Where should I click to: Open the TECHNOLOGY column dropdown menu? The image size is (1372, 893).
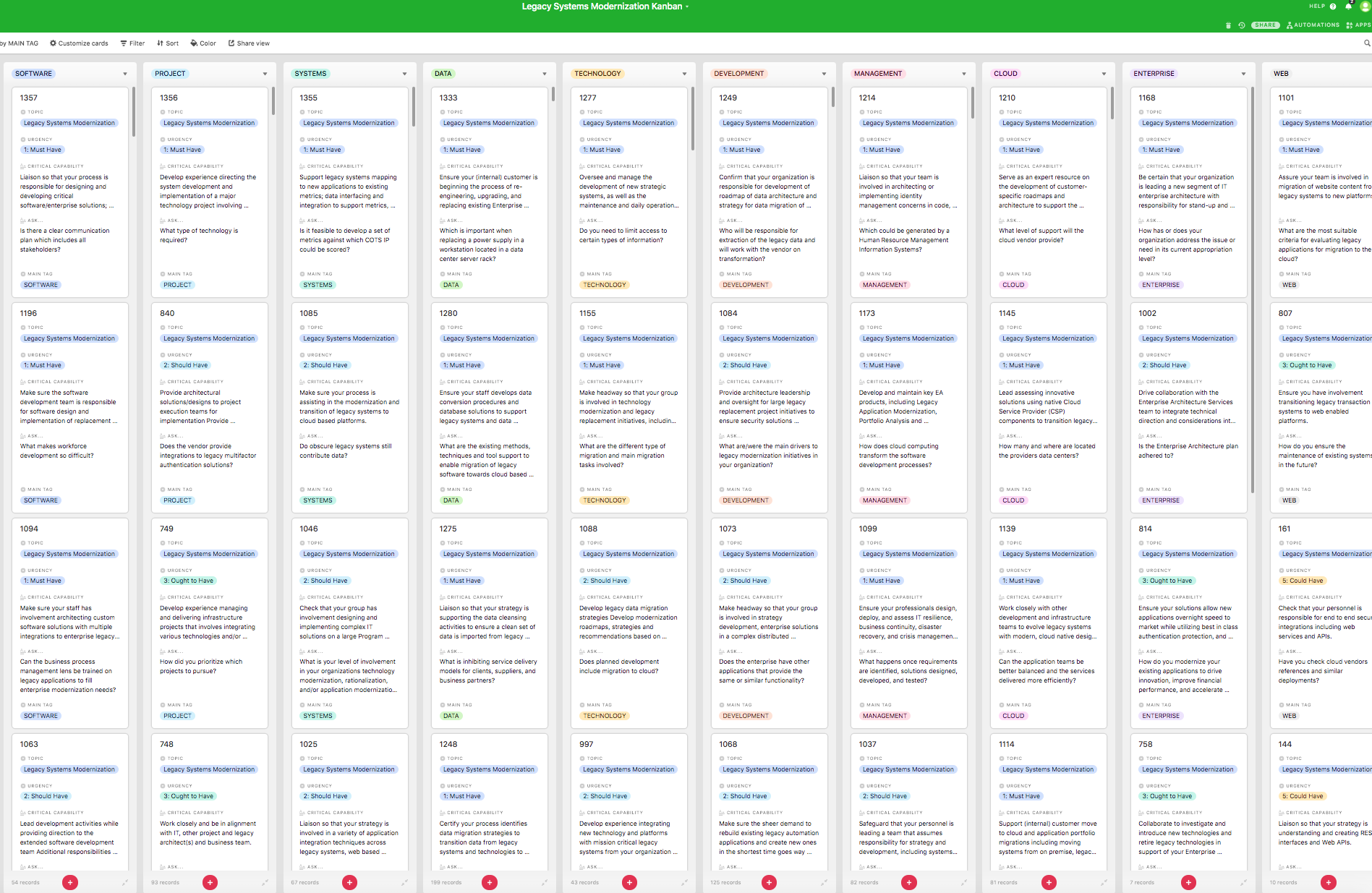[684, 74]
